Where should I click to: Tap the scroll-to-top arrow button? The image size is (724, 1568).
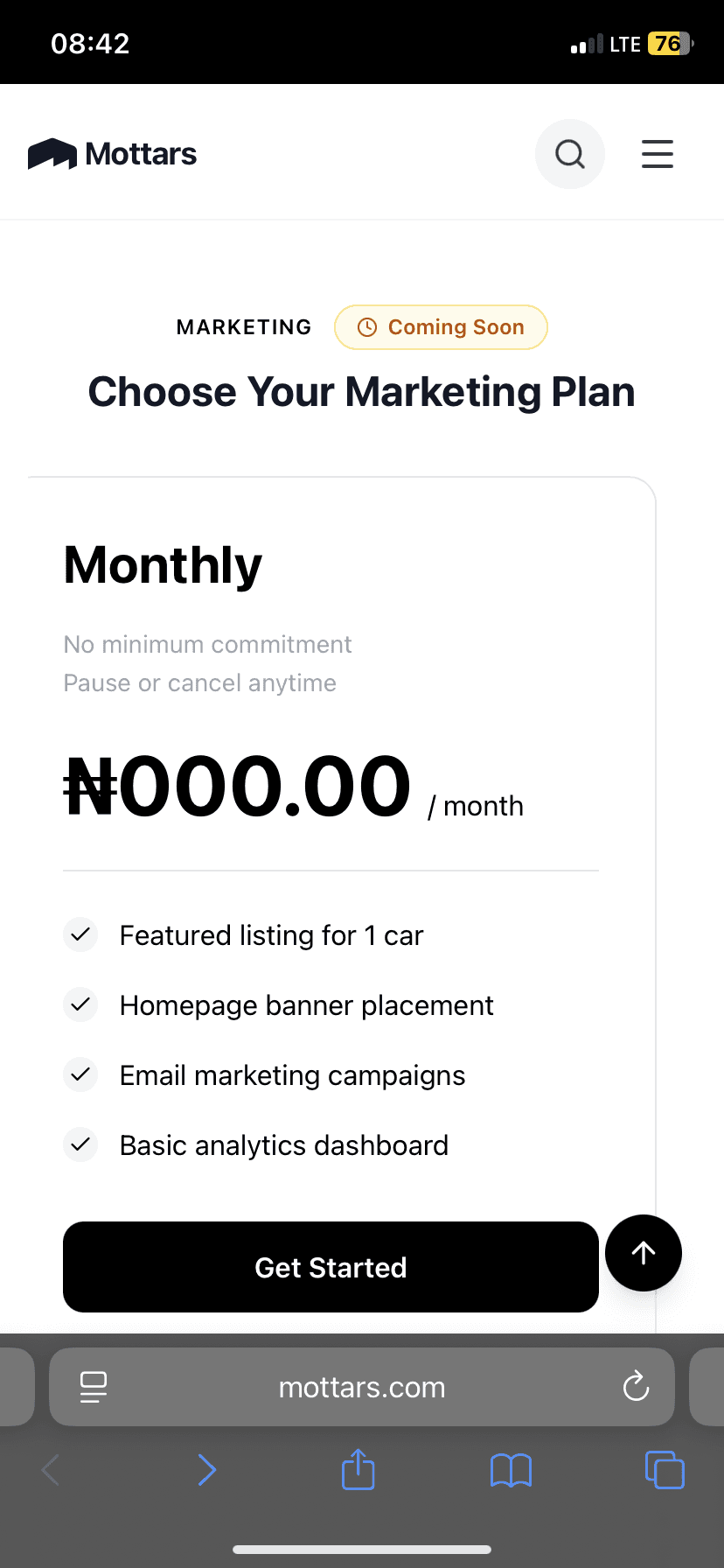[x=644, y=1253]
